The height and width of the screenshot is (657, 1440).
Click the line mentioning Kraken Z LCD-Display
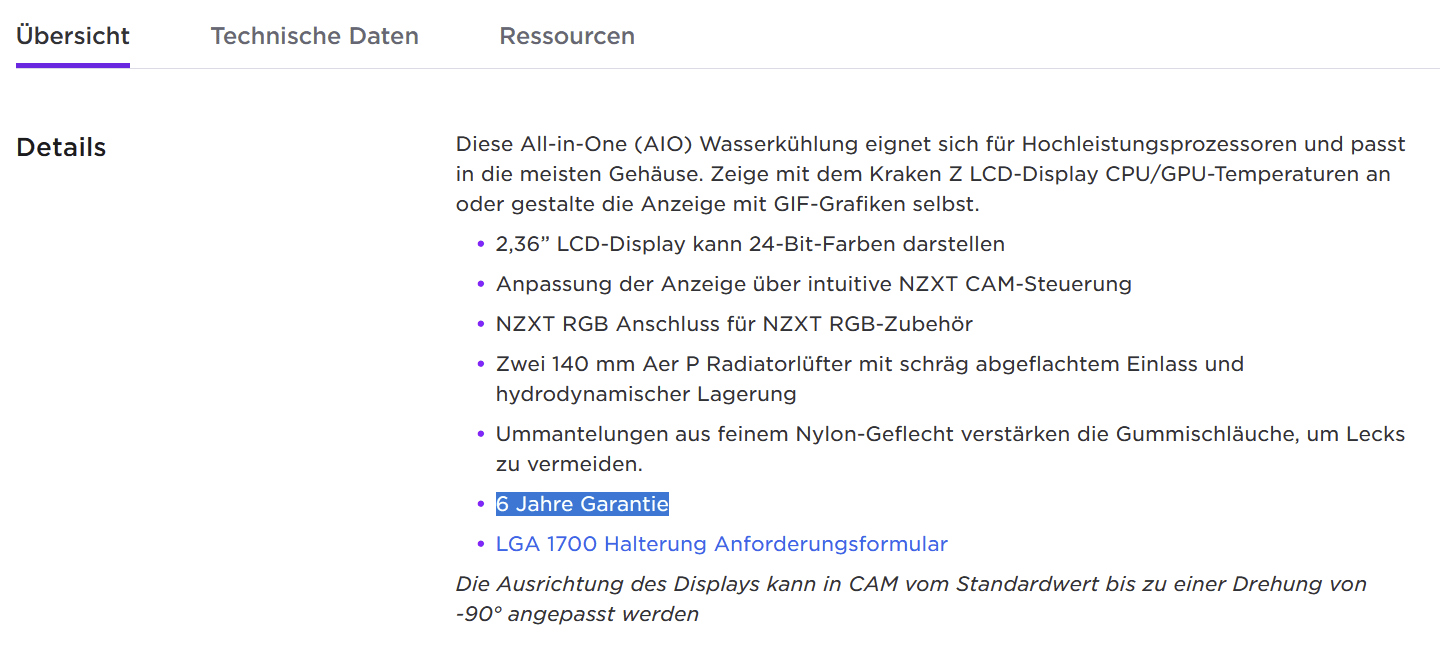[922, 174]
